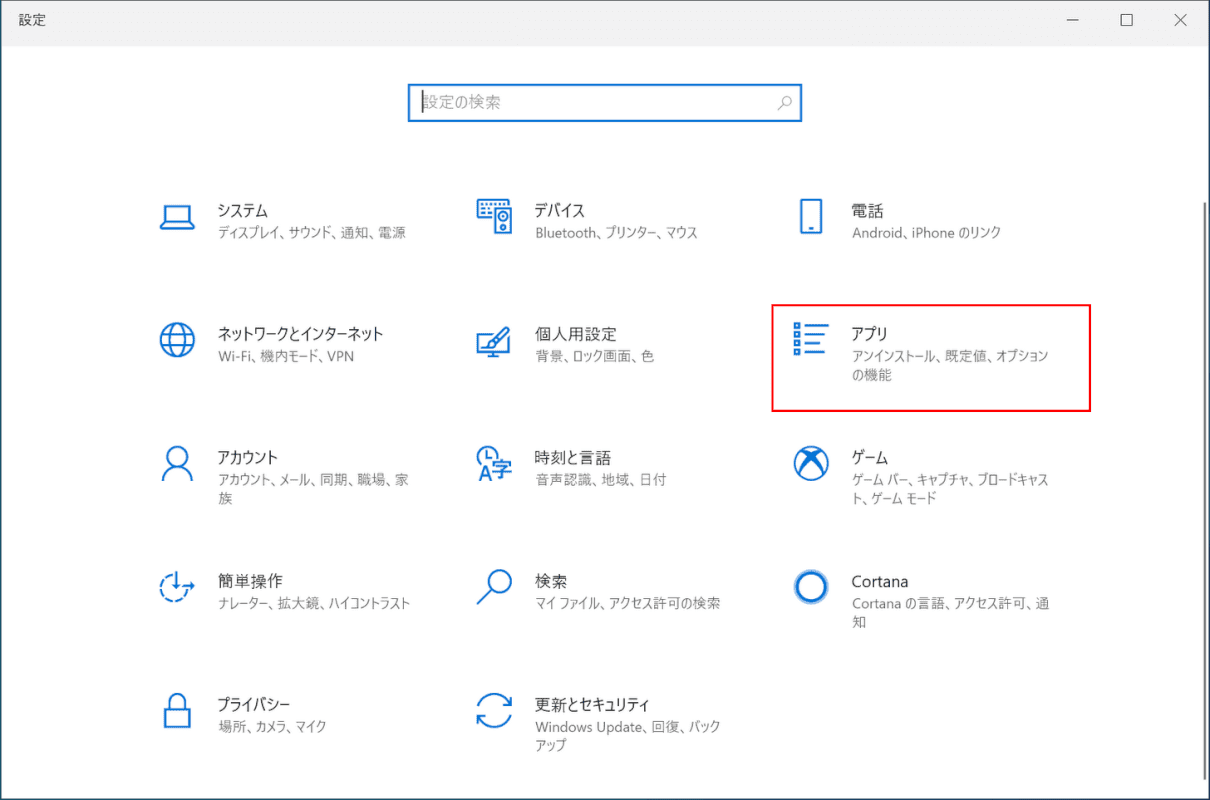
Task: Click the text Cortana の言語、アクセス許可、通知
Action: (951, 612)
